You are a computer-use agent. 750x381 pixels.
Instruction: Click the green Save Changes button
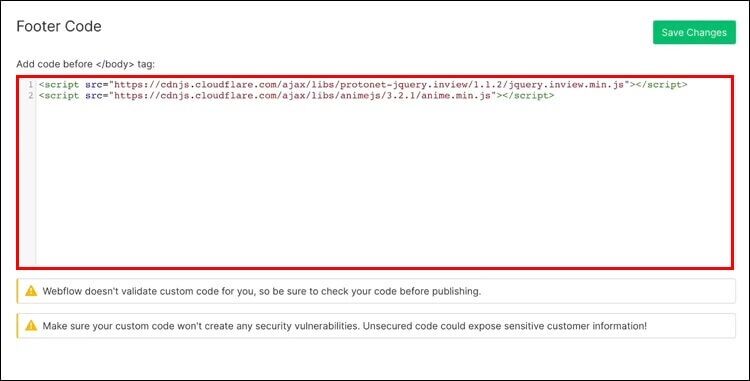pyautogui.click(x=694, y=33)
